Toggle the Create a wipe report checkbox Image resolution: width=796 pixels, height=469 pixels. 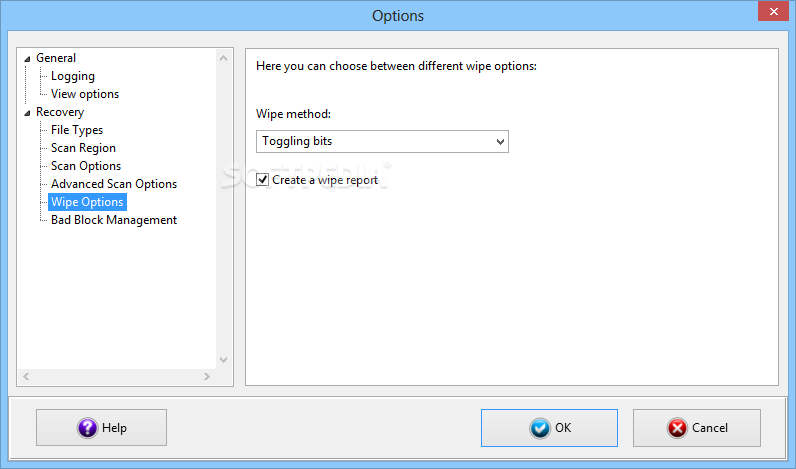[x=263, y=180]
